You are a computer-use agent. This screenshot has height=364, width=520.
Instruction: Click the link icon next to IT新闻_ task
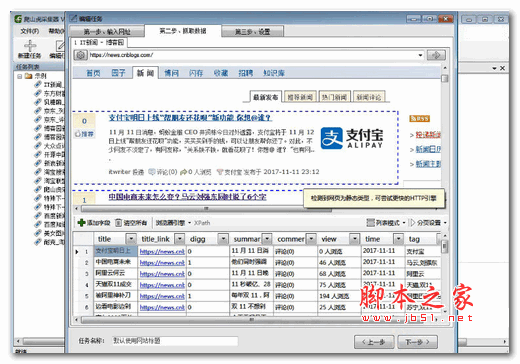38,85
